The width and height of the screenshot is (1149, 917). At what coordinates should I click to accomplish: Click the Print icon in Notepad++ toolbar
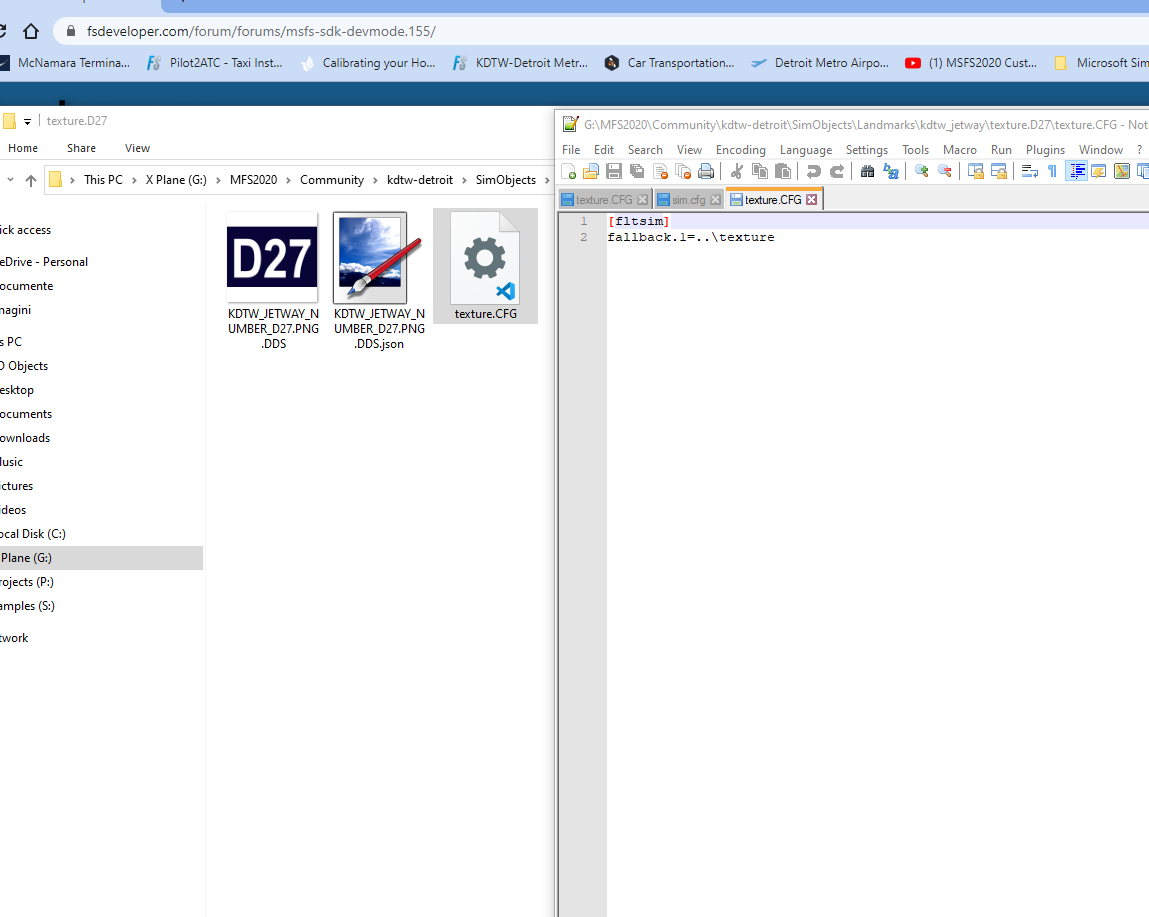(x=706, y=171)
